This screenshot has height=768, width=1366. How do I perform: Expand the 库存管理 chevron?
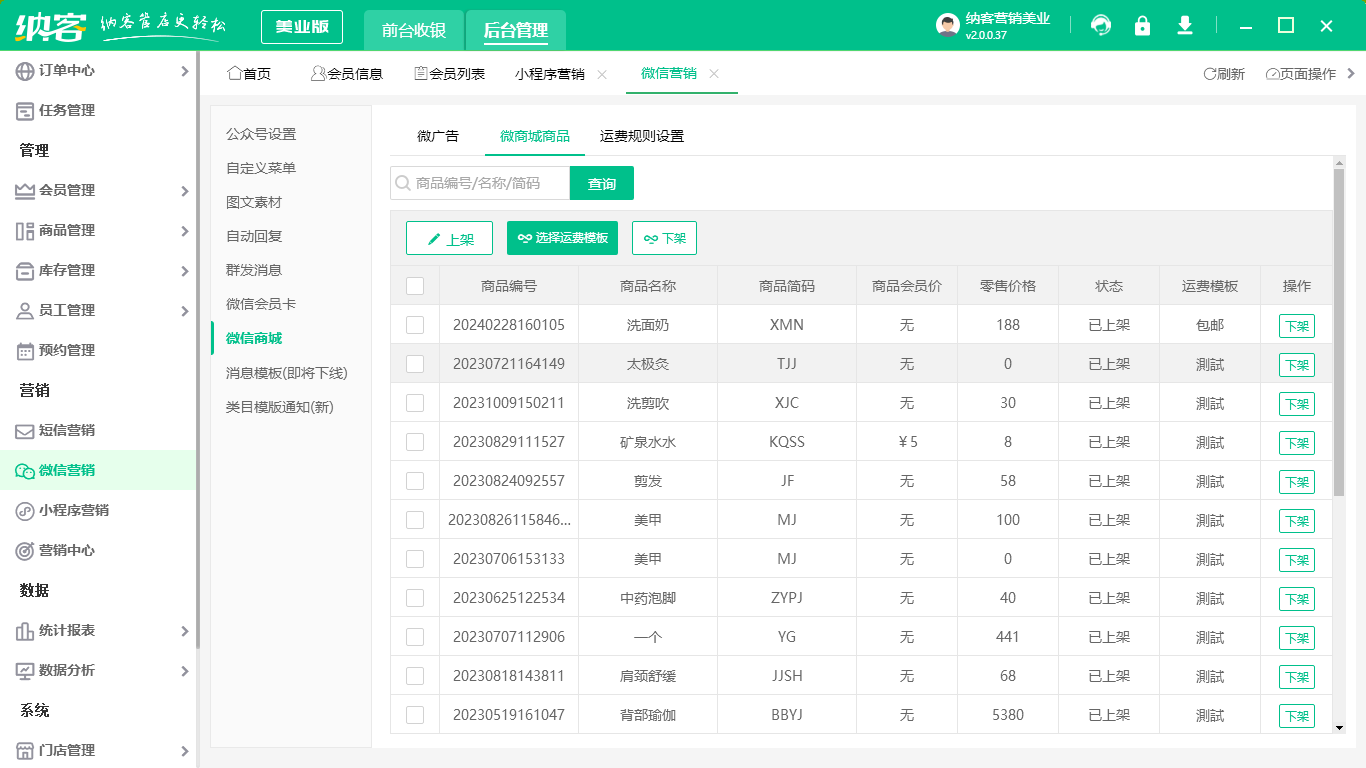click(x=184, y=271)
